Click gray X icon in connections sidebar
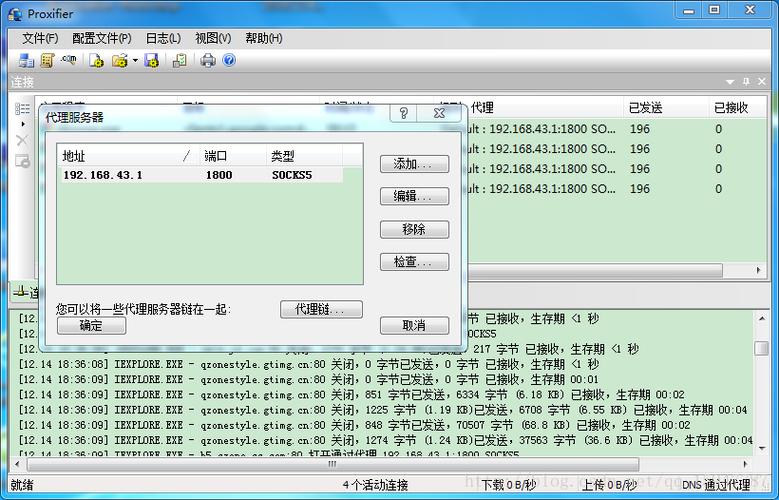The image size is (779, 500). (22, 141)
